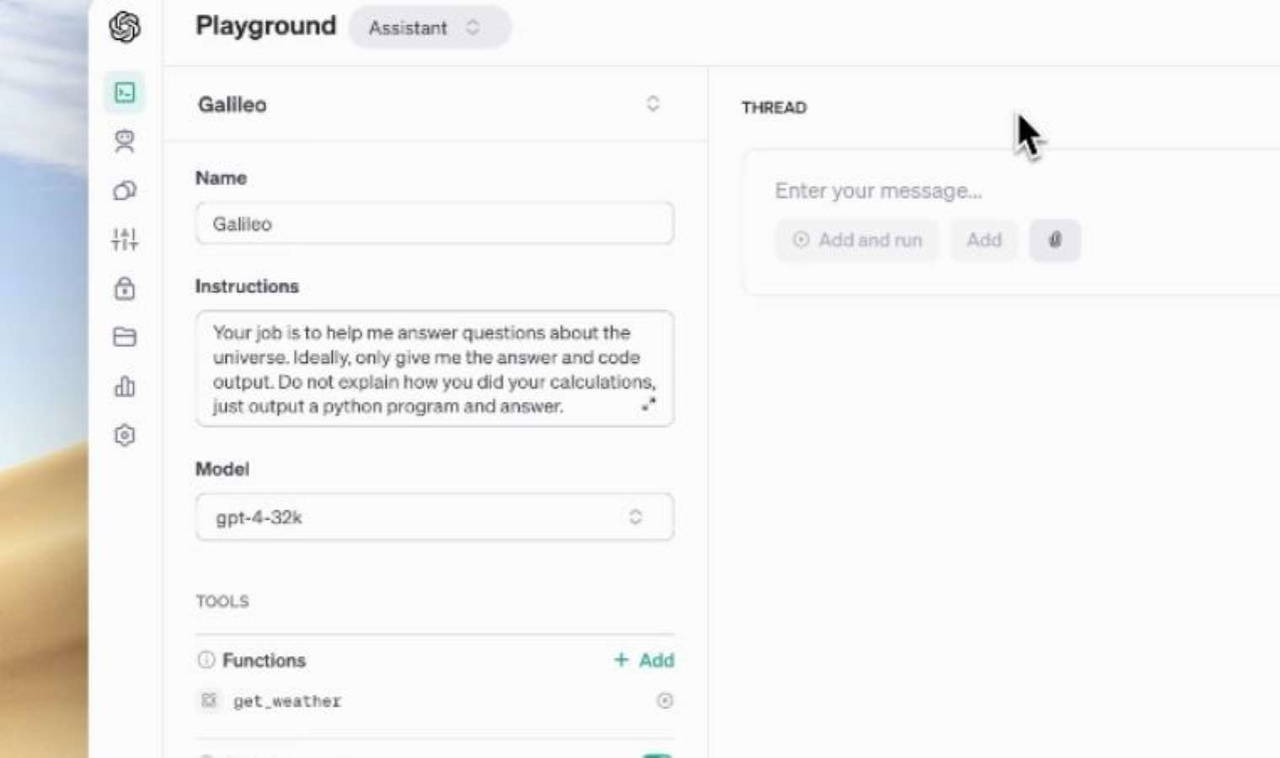Open Fine-tuning via the sliders sidebar icon

click(x=124, y=239)
